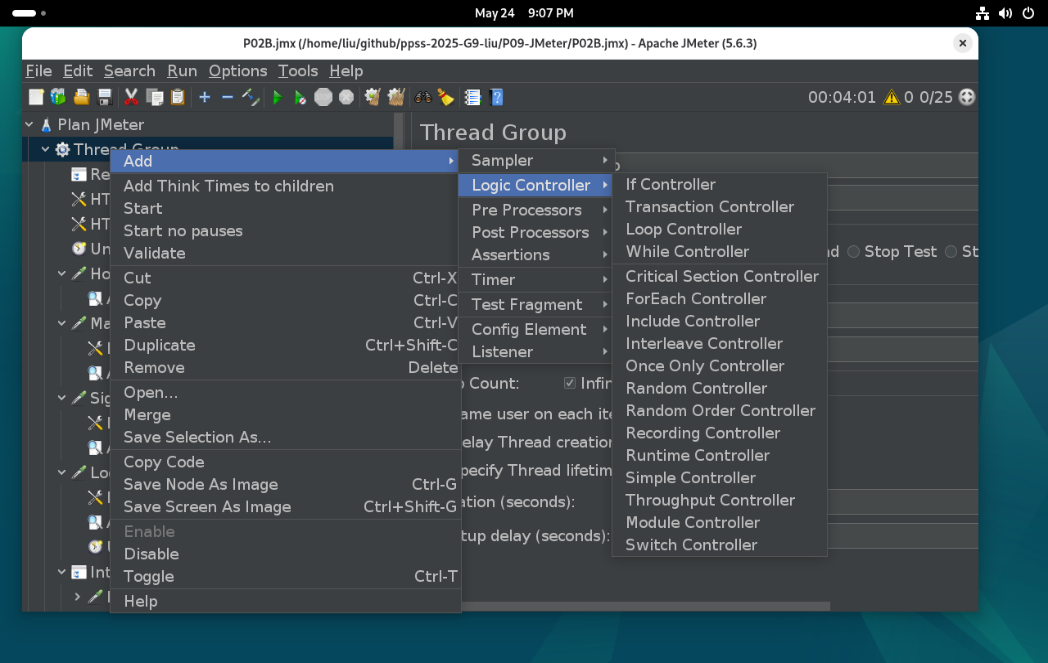
Task: Click the Stop test octagon icon
Action: [323, 98]
